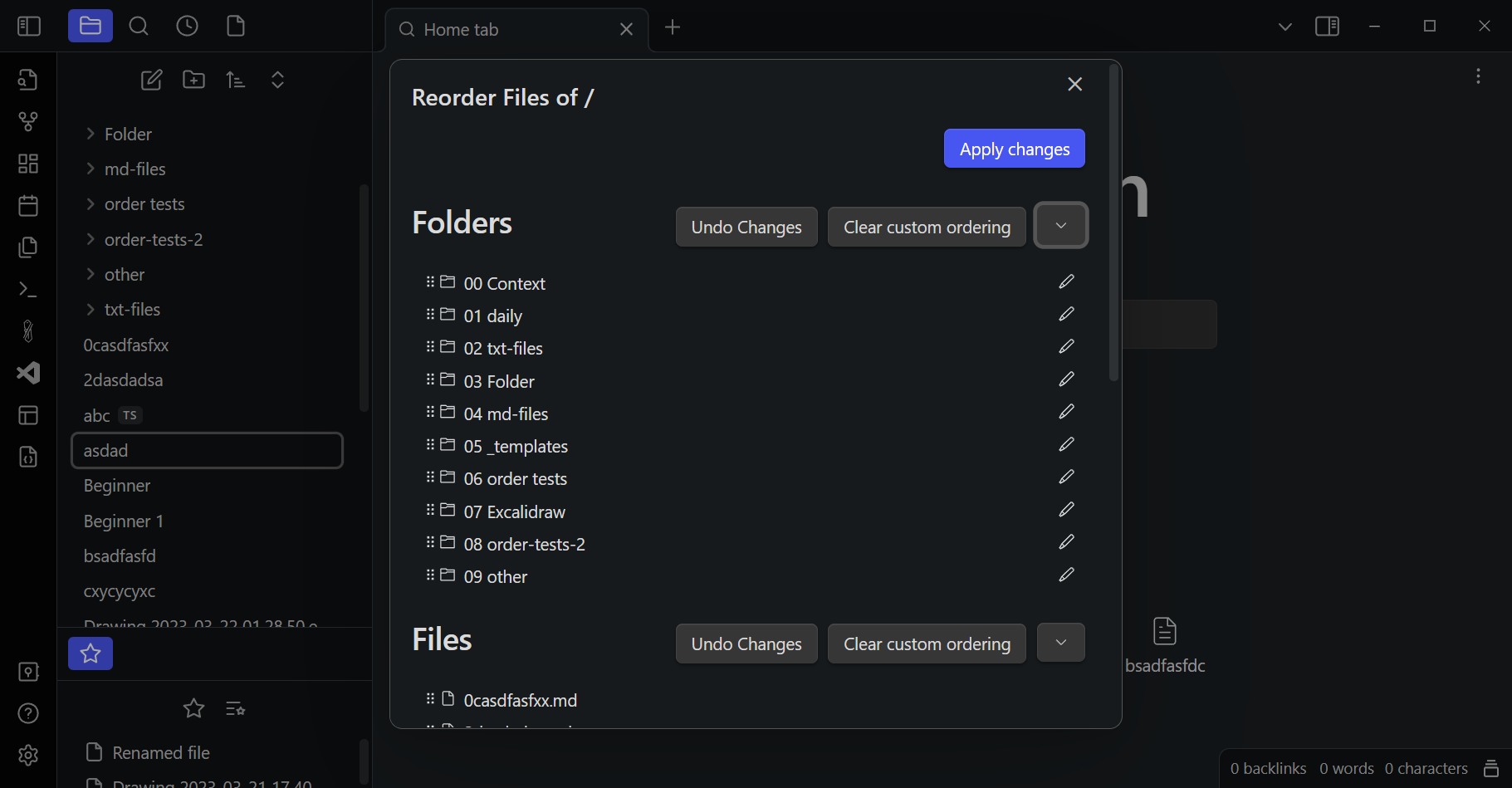The image size is (1512, 788).
Task: Open the tab list dropdown chevron
Action: click(x=1285, y=27)
